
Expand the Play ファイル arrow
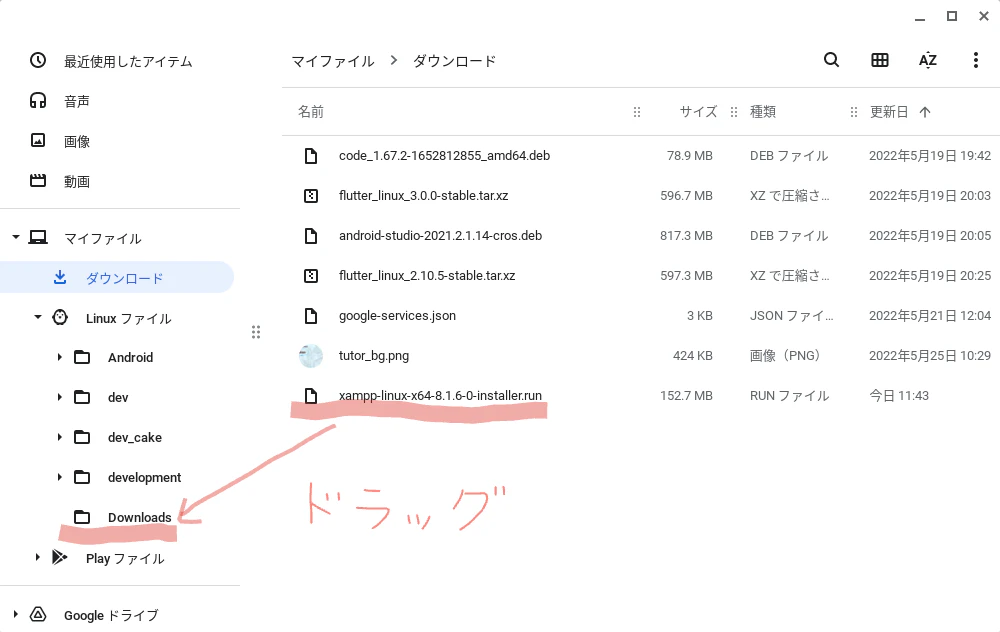pos(38,557)
